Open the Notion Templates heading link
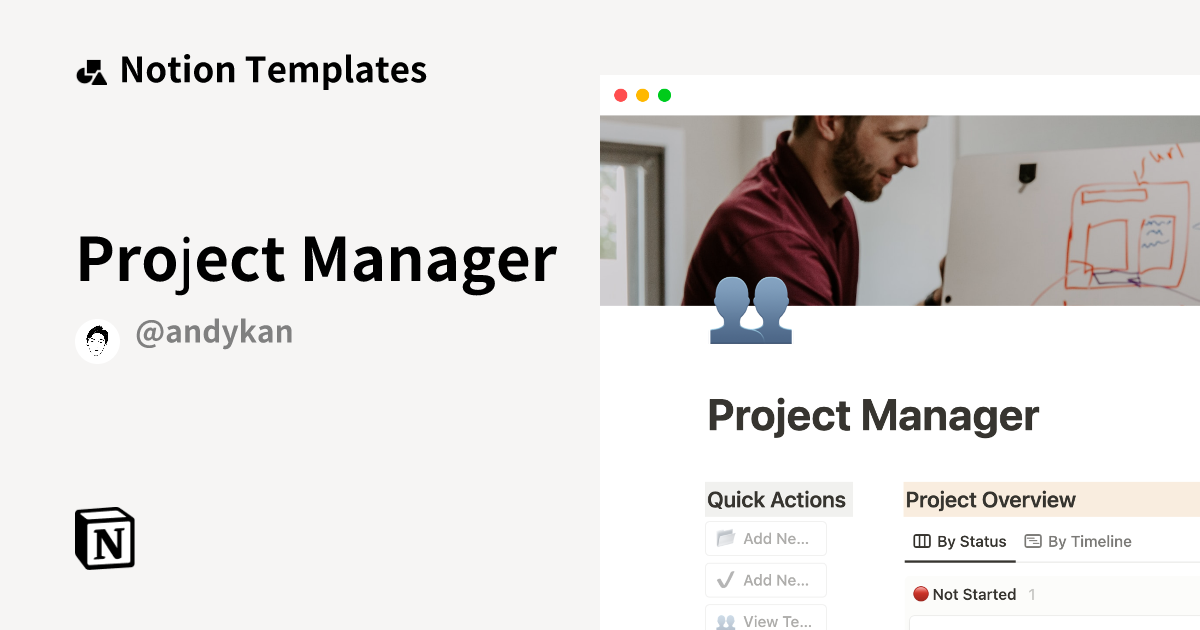This screenshot has width=1200, height=630. [273, 70]
